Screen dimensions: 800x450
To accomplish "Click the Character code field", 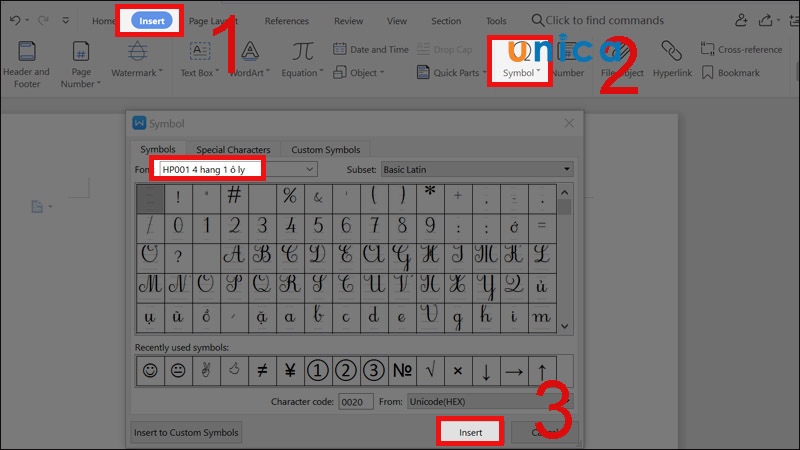I will point(356,402).
